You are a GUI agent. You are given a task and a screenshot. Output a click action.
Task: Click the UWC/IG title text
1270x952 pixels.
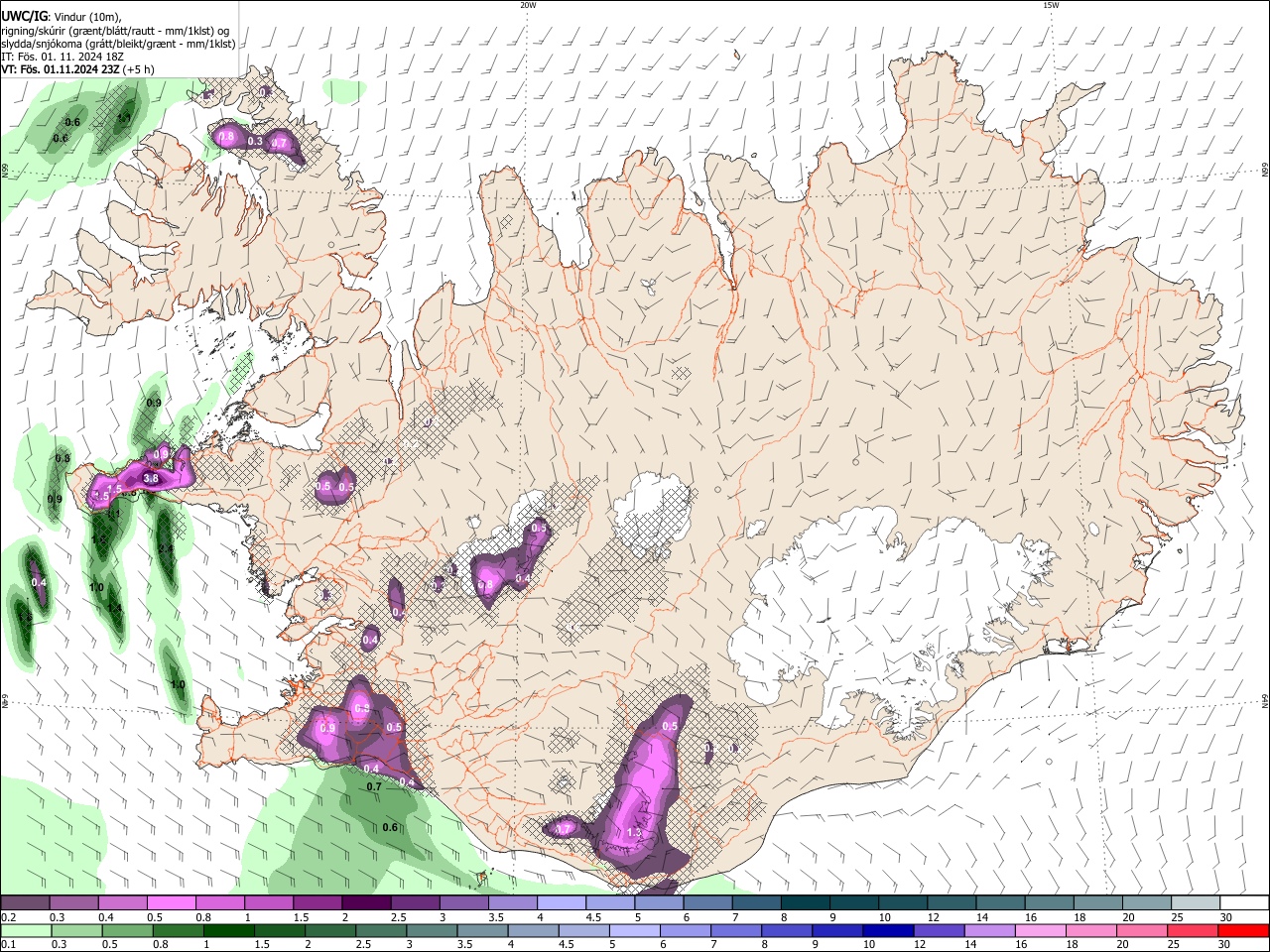[x=24, y=16]
